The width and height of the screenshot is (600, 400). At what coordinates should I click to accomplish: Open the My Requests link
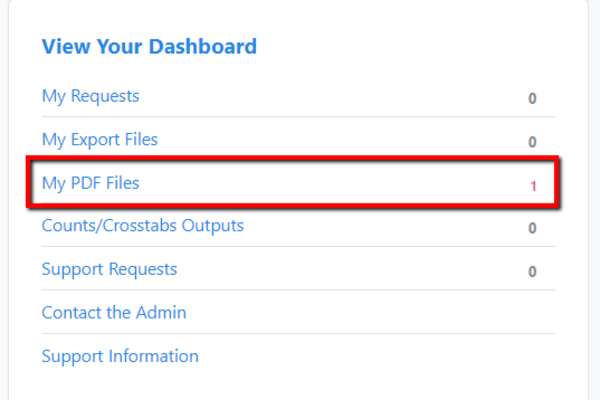click(90, 96)
